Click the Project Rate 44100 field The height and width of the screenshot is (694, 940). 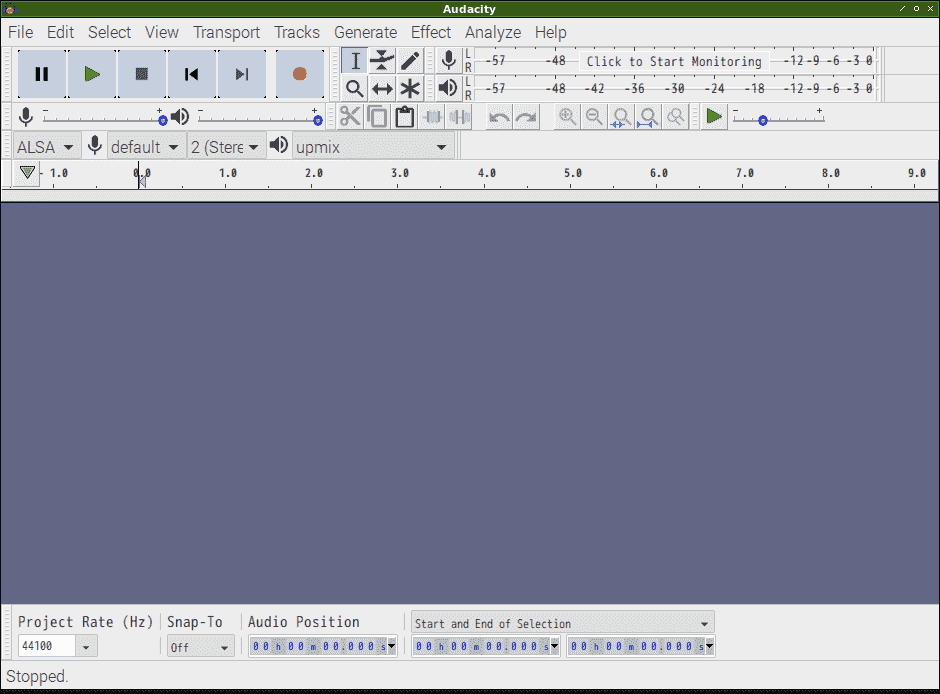click(47, 646)
